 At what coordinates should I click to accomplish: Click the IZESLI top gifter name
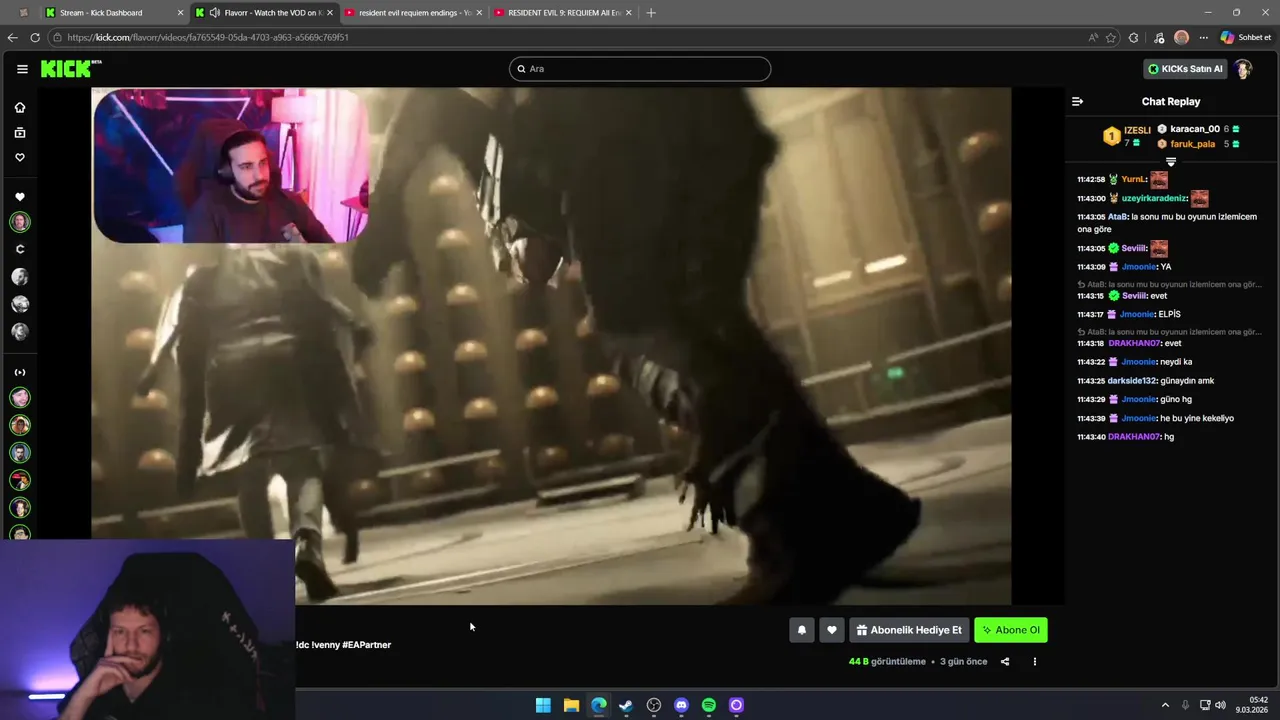pyautogui.click(x=1137, y=130)
